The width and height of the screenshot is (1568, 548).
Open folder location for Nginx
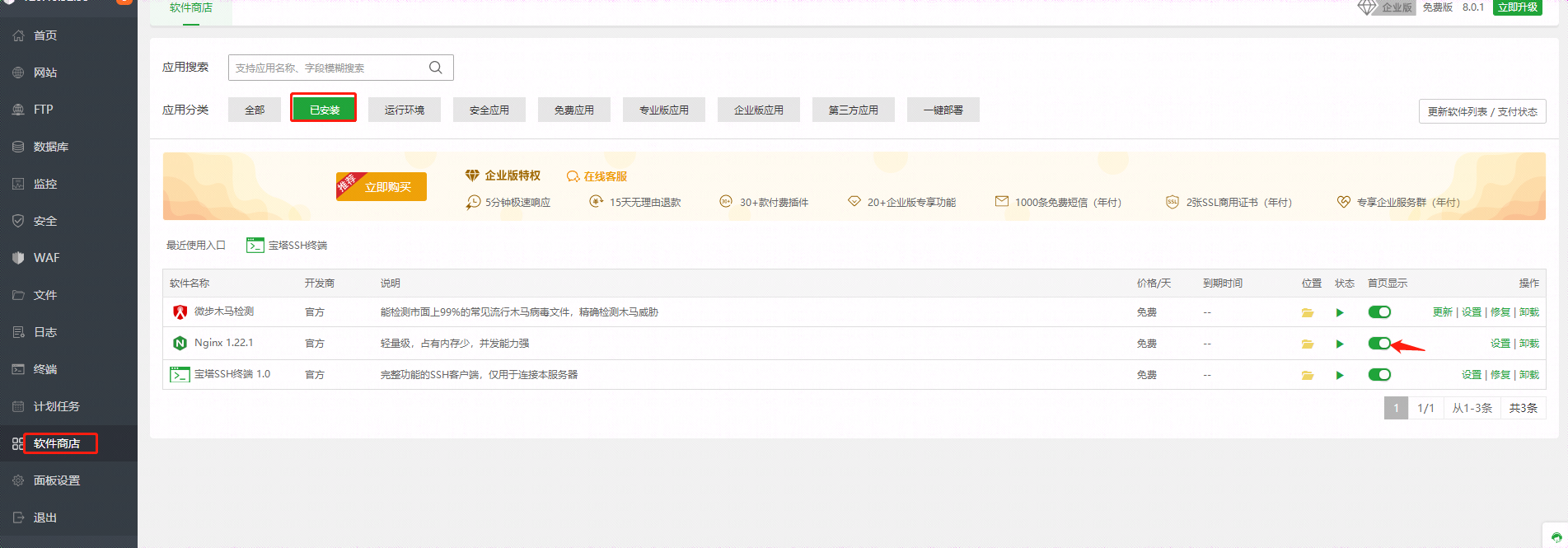pyautogui.click(x=1308, y=344)
